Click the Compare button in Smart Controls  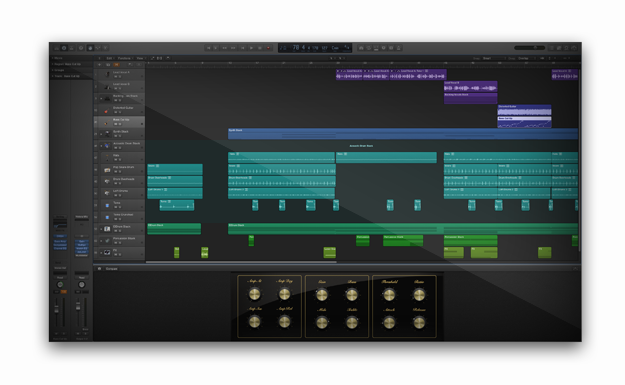pyautogui.click(x=111, y=269)
